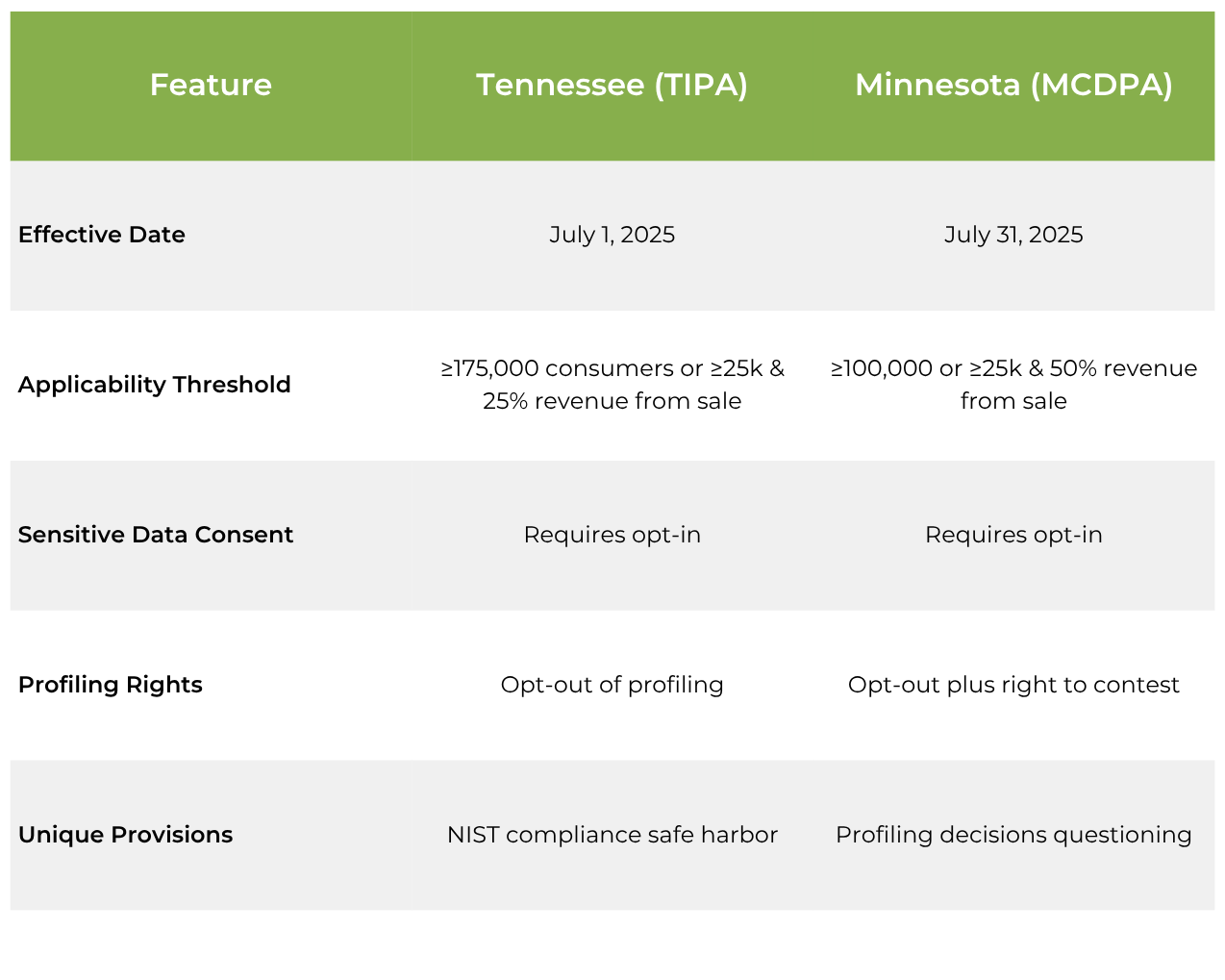Click the Unique Provisions row label
The image size is (1225, 980).
click(x=125, y=835)
